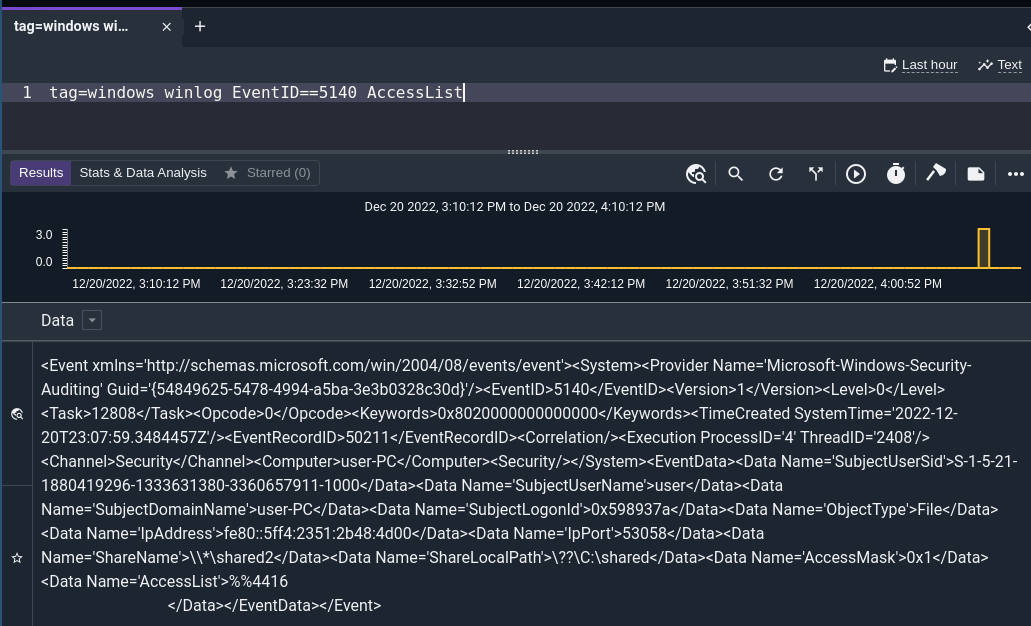
Task: Click the magnifier icon beside the event entry
Action: click(16, 413)
